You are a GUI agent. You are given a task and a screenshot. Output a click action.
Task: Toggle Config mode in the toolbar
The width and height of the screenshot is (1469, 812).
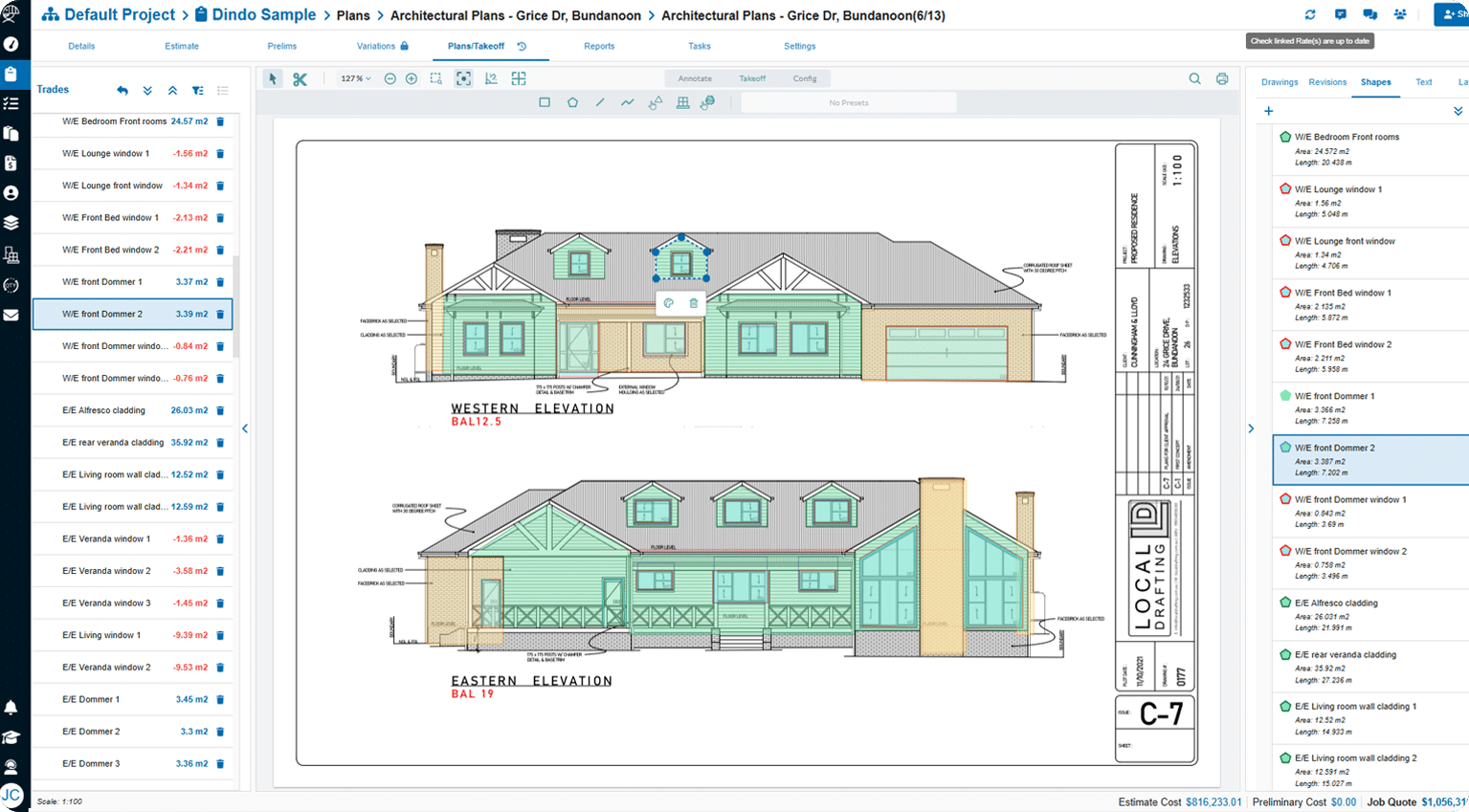pyautogui.click(x=805, y=78)
